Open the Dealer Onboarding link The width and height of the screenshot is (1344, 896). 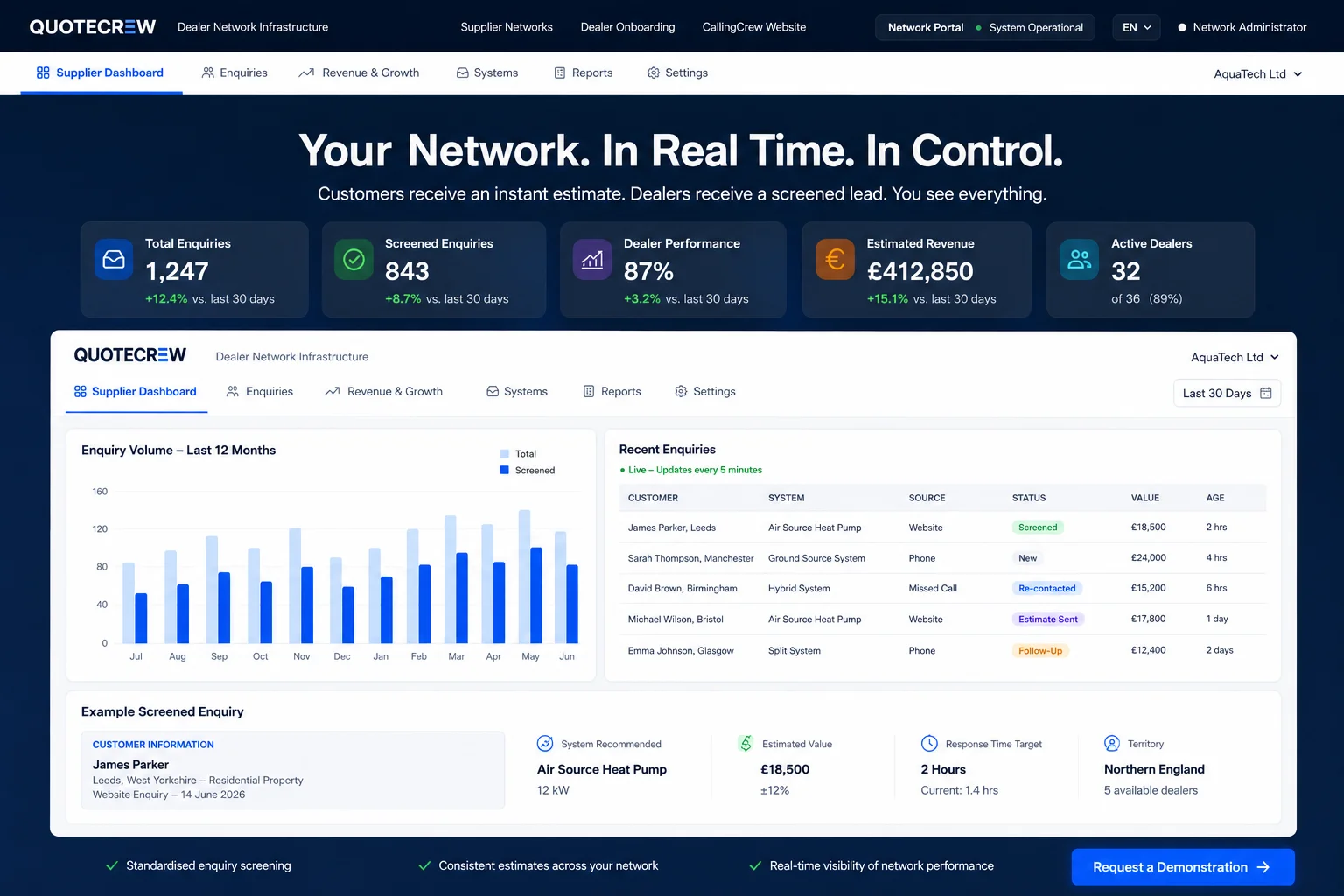pos(627,27)
